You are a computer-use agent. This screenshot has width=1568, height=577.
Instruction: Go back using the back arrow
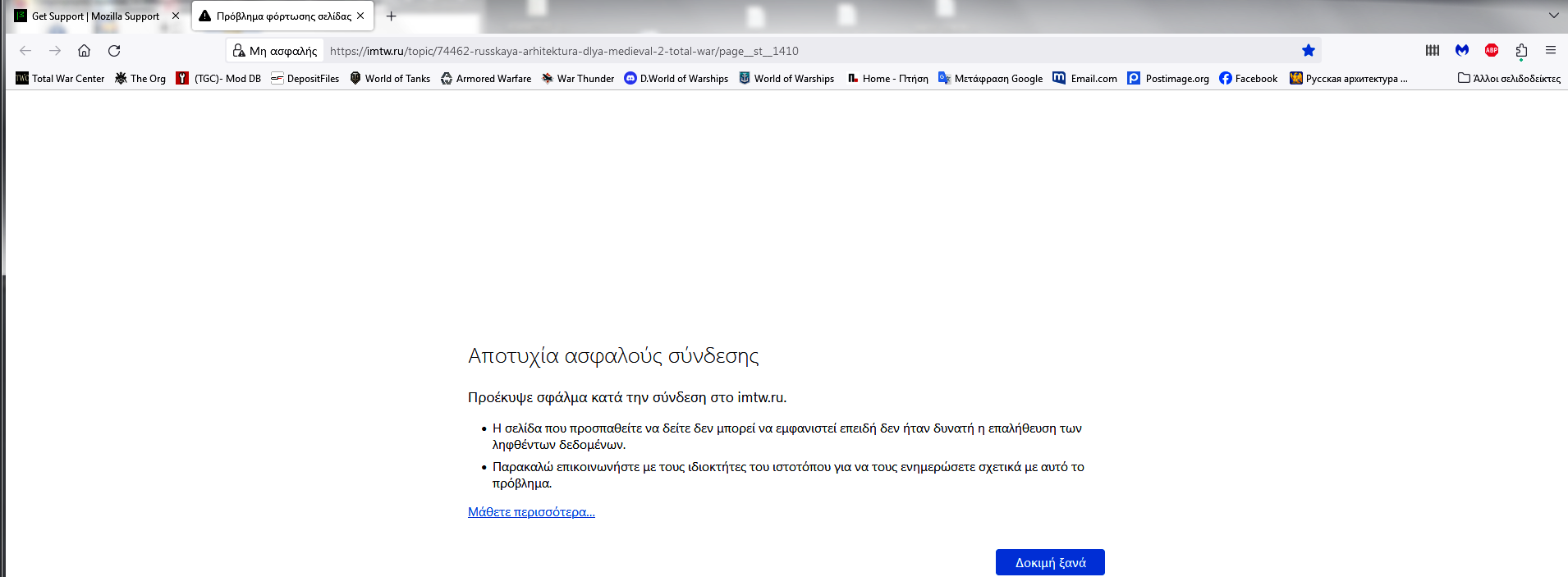pos(25,51)
